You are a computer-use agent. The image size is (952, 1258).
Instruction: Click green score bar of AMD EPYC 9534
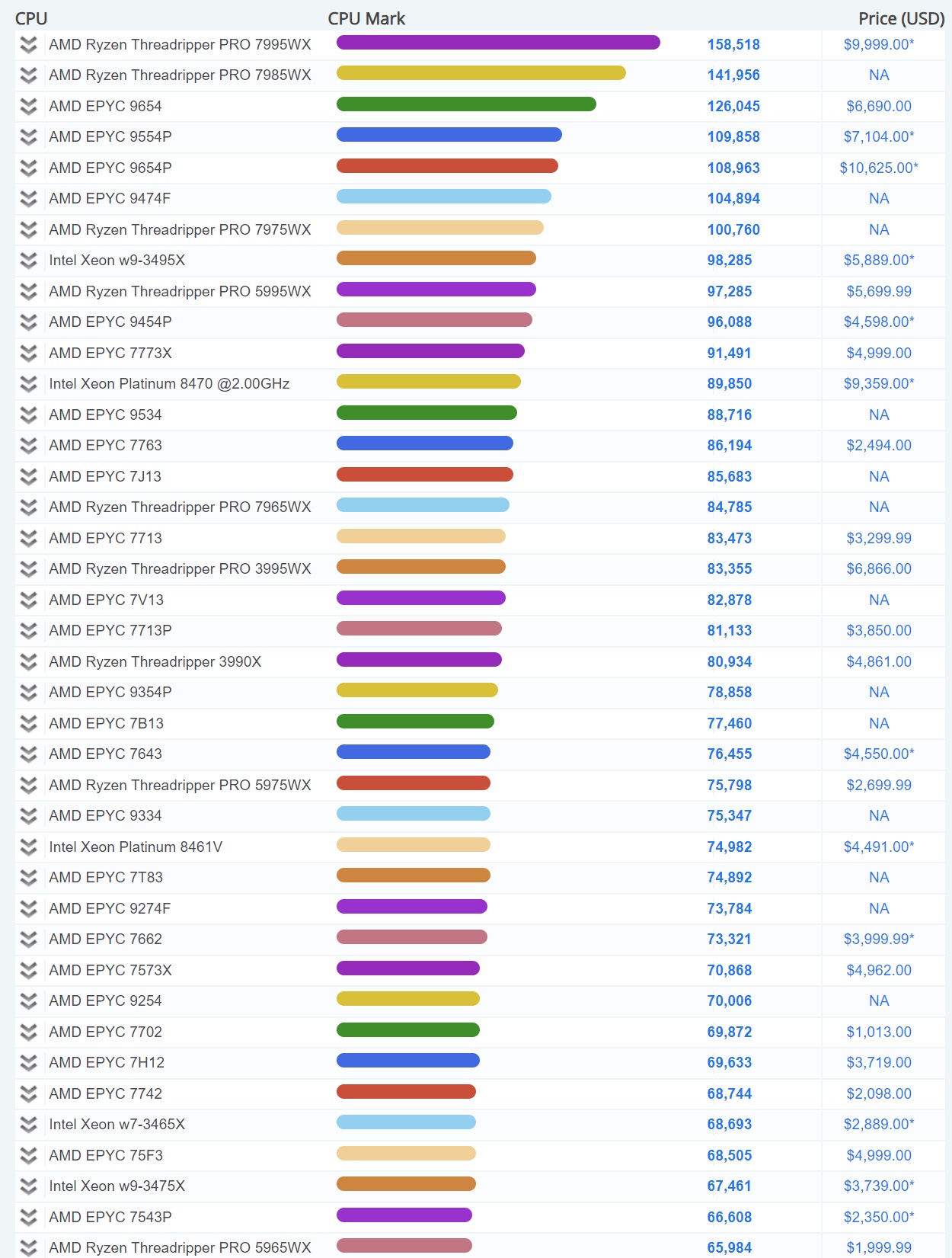tap(426, 413)
